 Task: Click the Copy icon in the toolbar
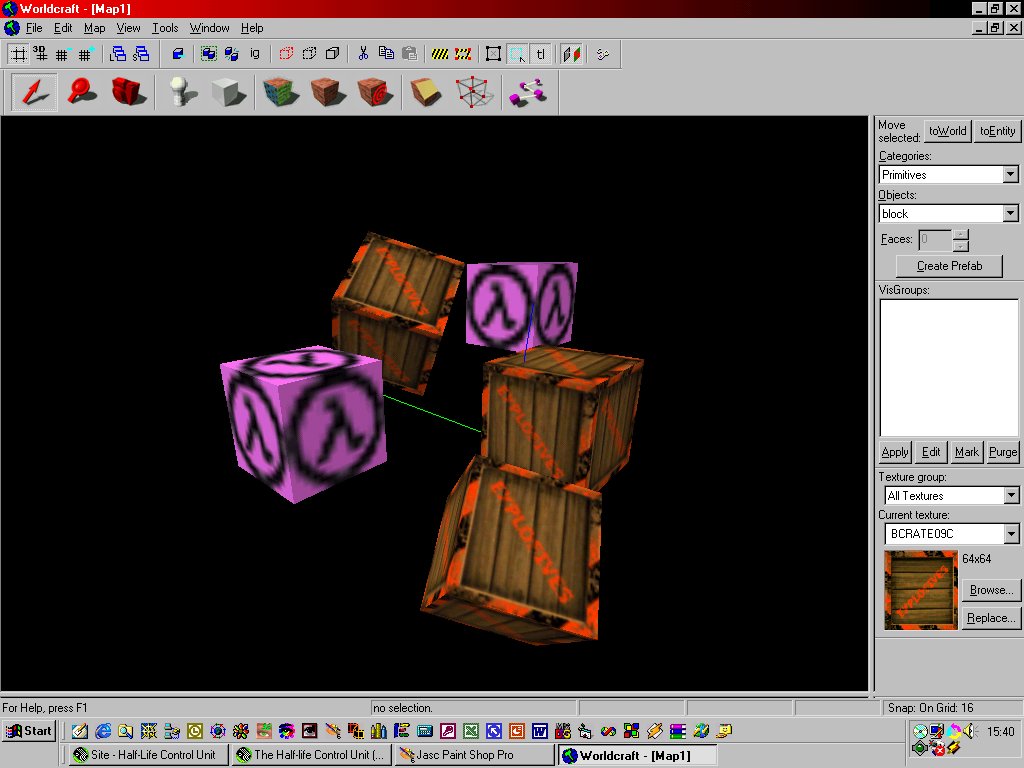[387, 54]
